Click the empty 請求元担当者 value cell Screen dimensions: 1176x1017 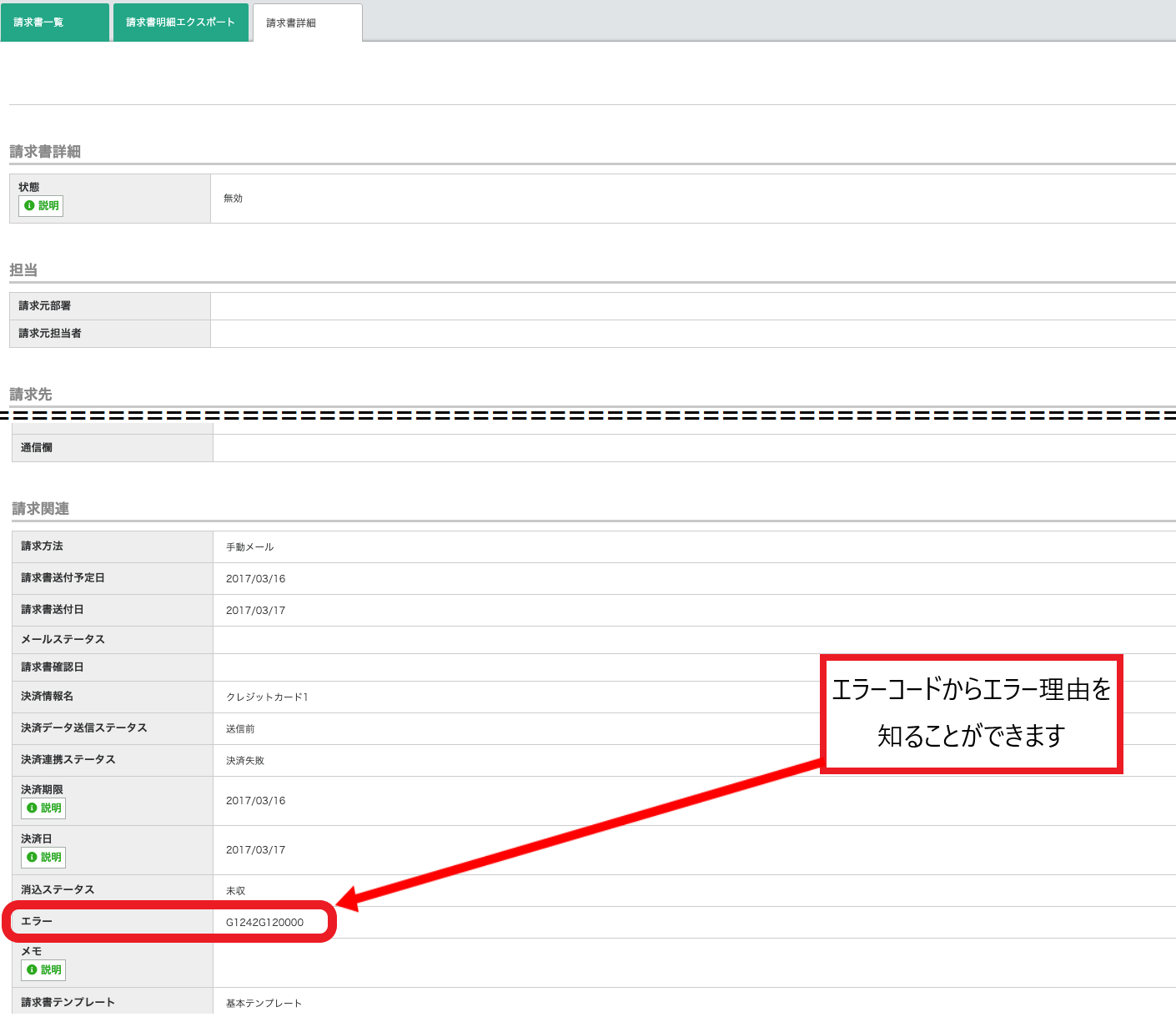point(692,334)
